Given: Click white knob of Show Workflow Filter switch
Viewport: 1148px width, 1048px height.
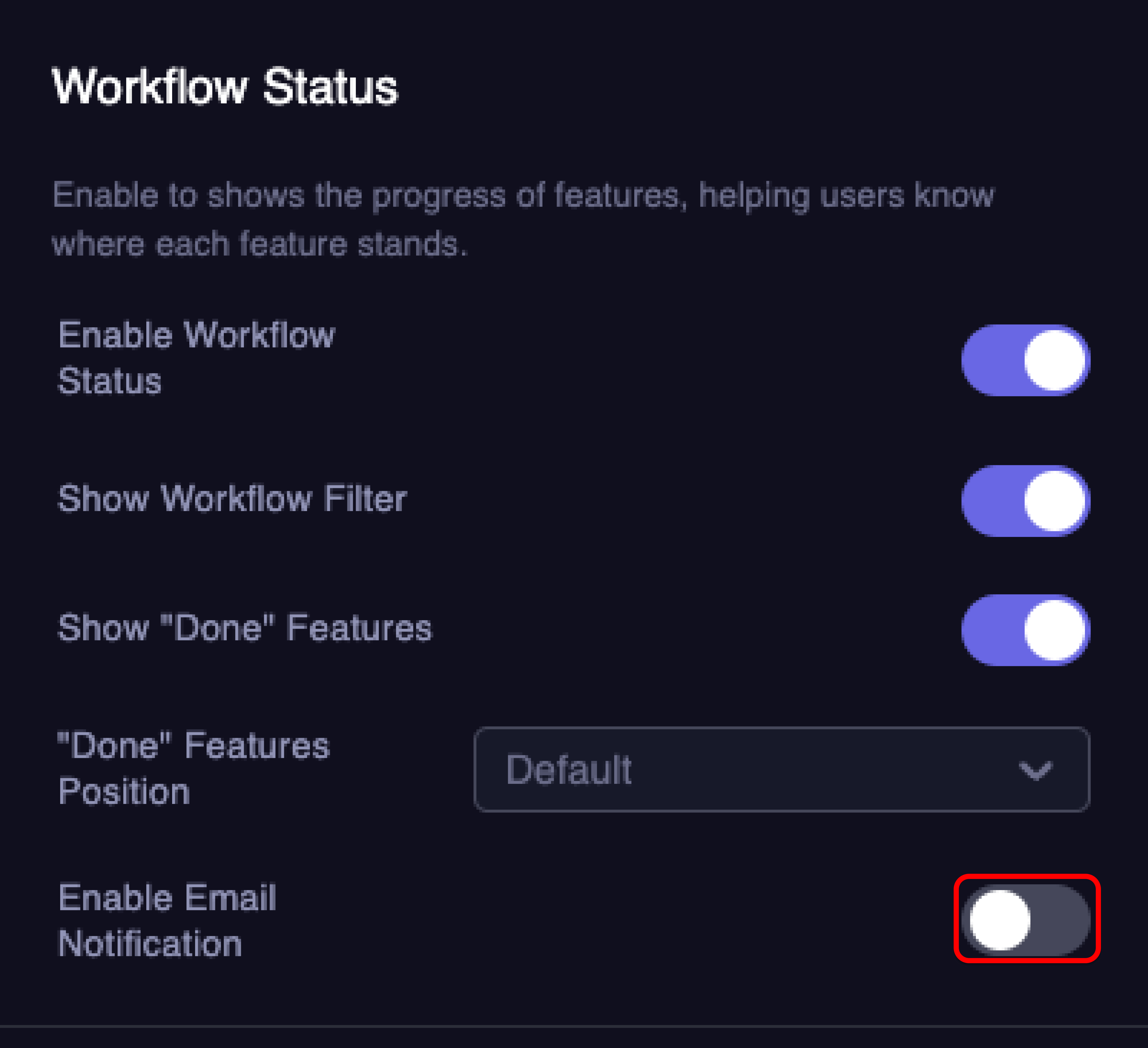Looking at the screenshot, I should [x=1054, y=501].
